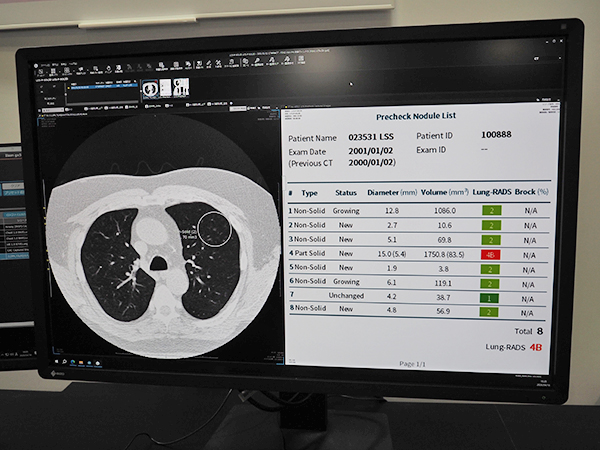Open File Explorer from the taskbar

point(81,362)
